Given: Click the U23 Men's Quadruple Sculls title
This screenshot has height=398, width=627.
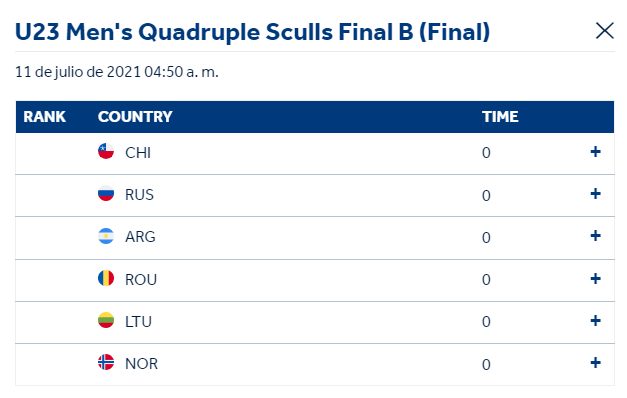Looking at the screenshot, I should [252, 32].
